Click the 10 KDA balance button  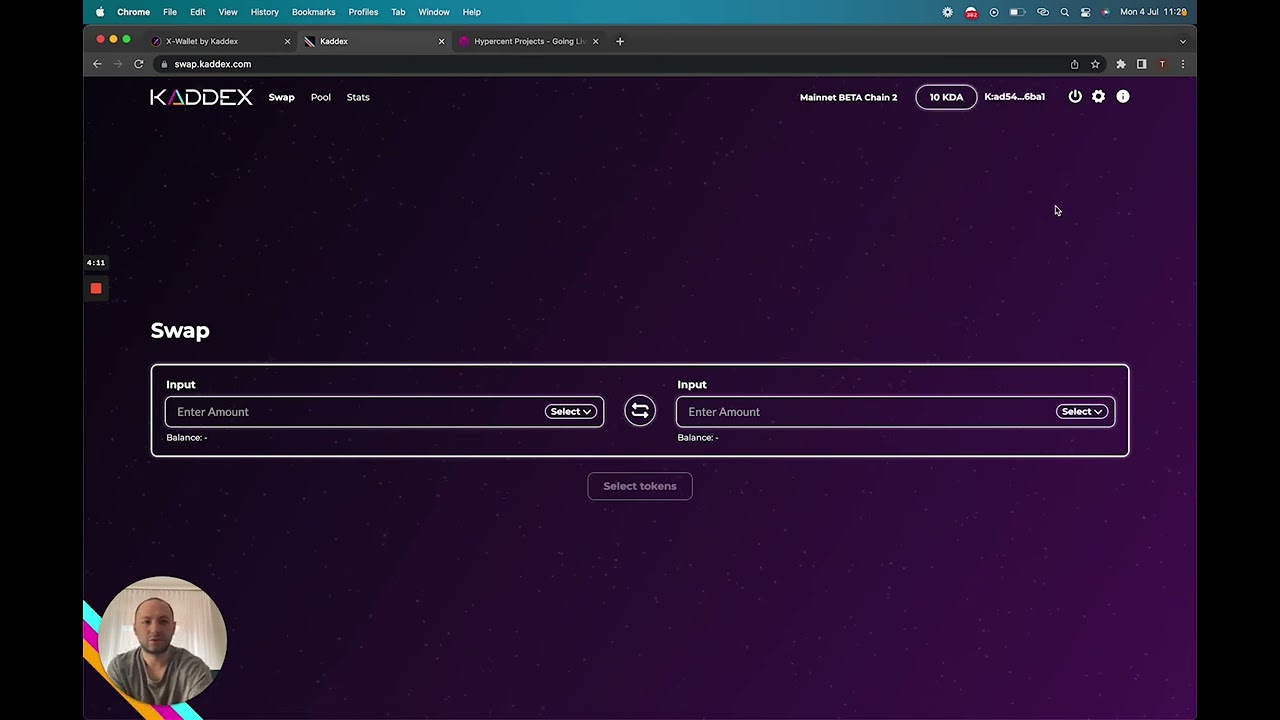tap(946, 97)
